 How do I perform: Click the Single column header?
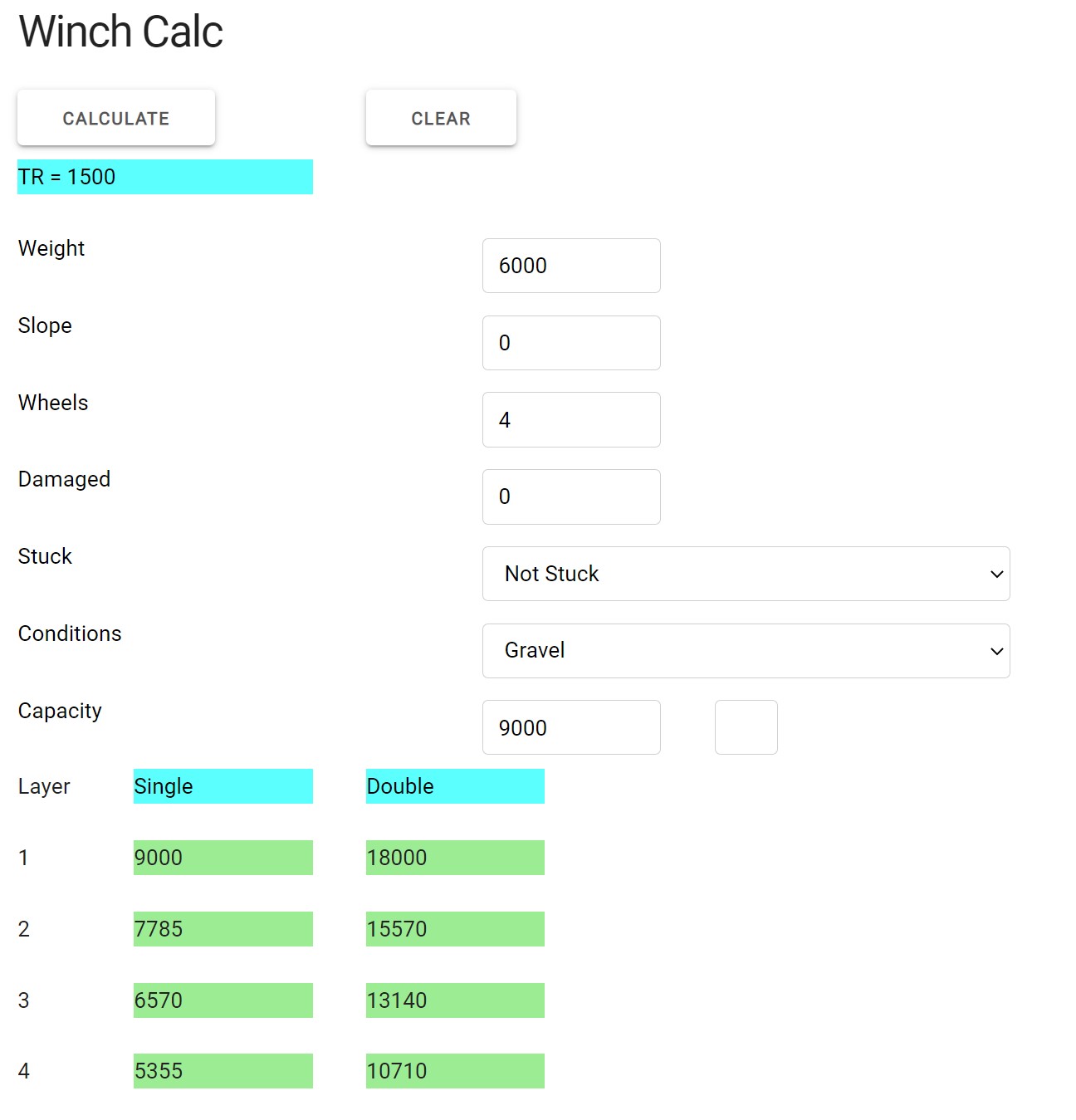click(223, 786)
